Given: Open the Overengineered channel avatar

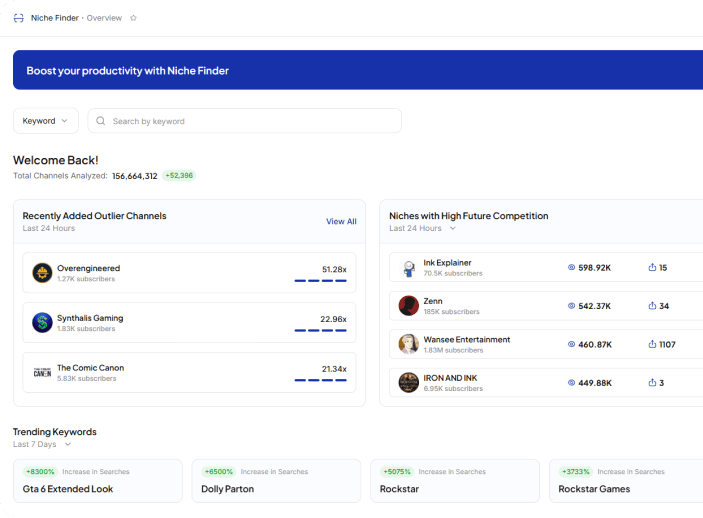Looking at the screenshot, I should [x=42, y=273].
